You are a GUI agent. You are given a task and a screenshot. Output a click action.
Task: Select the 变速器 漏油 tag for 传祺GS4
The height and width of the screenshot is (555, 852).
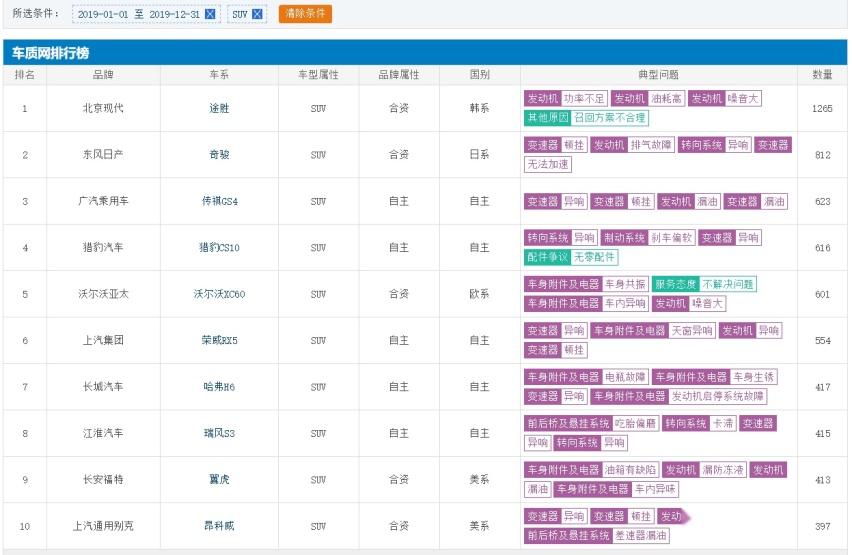click(x=756, y=202)
